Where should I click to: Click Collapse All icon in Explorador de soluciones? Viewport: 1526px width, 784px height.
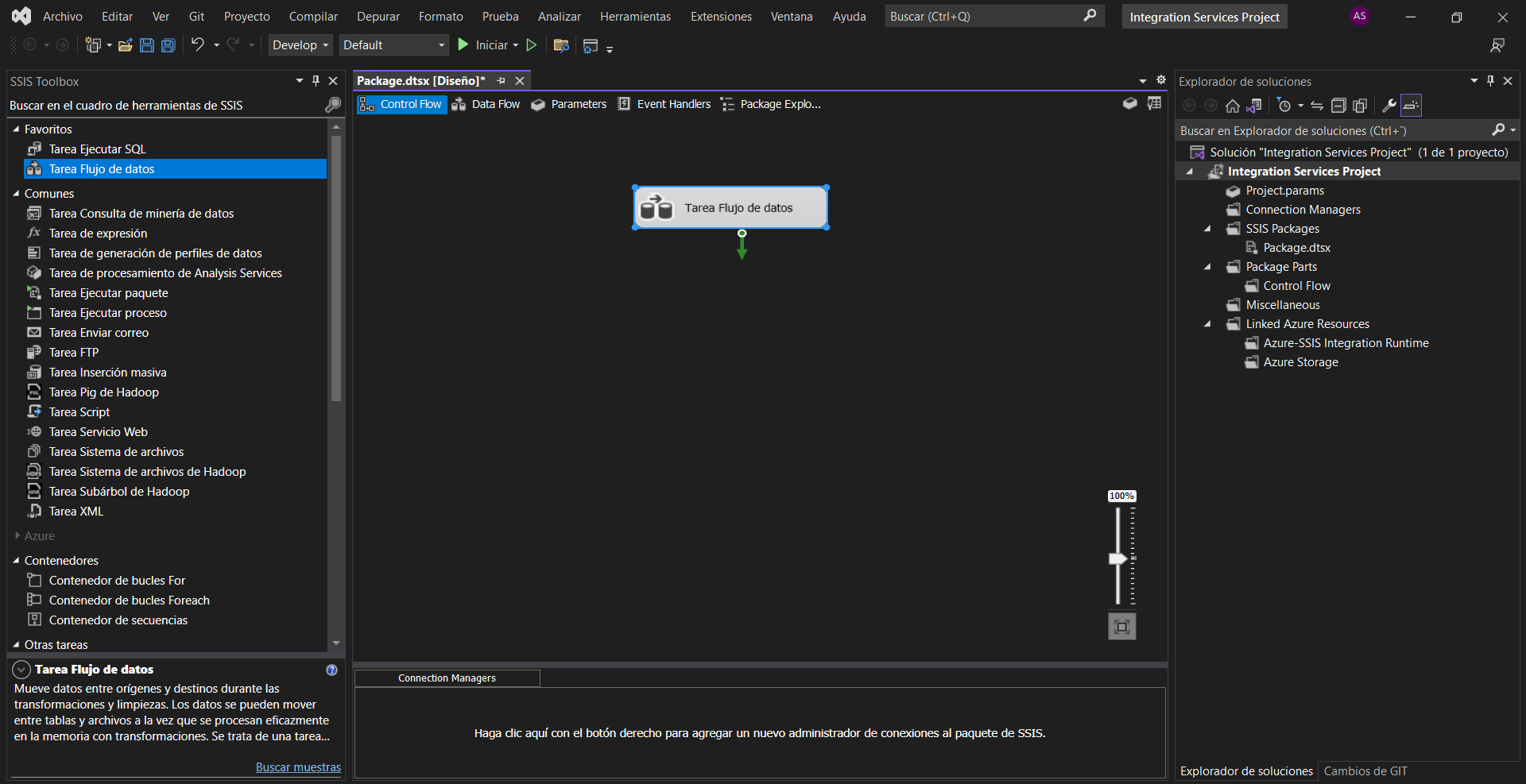(x=1338, y=106)
